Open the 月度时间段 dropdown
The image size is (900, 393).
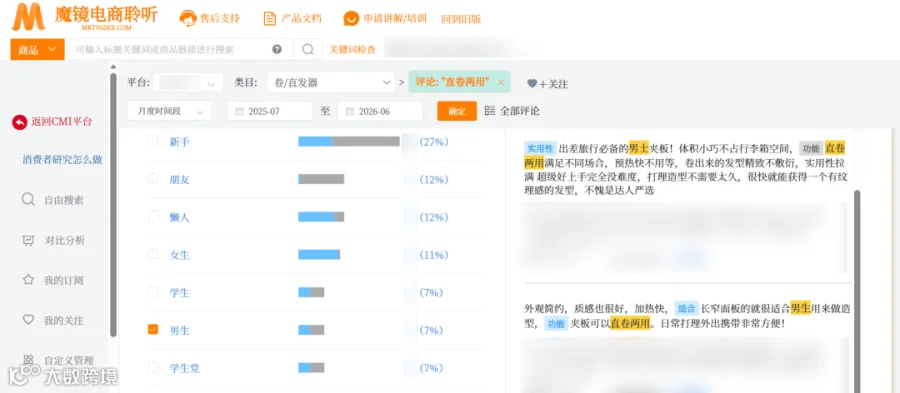pyautogui.click(x=169, y=111)
